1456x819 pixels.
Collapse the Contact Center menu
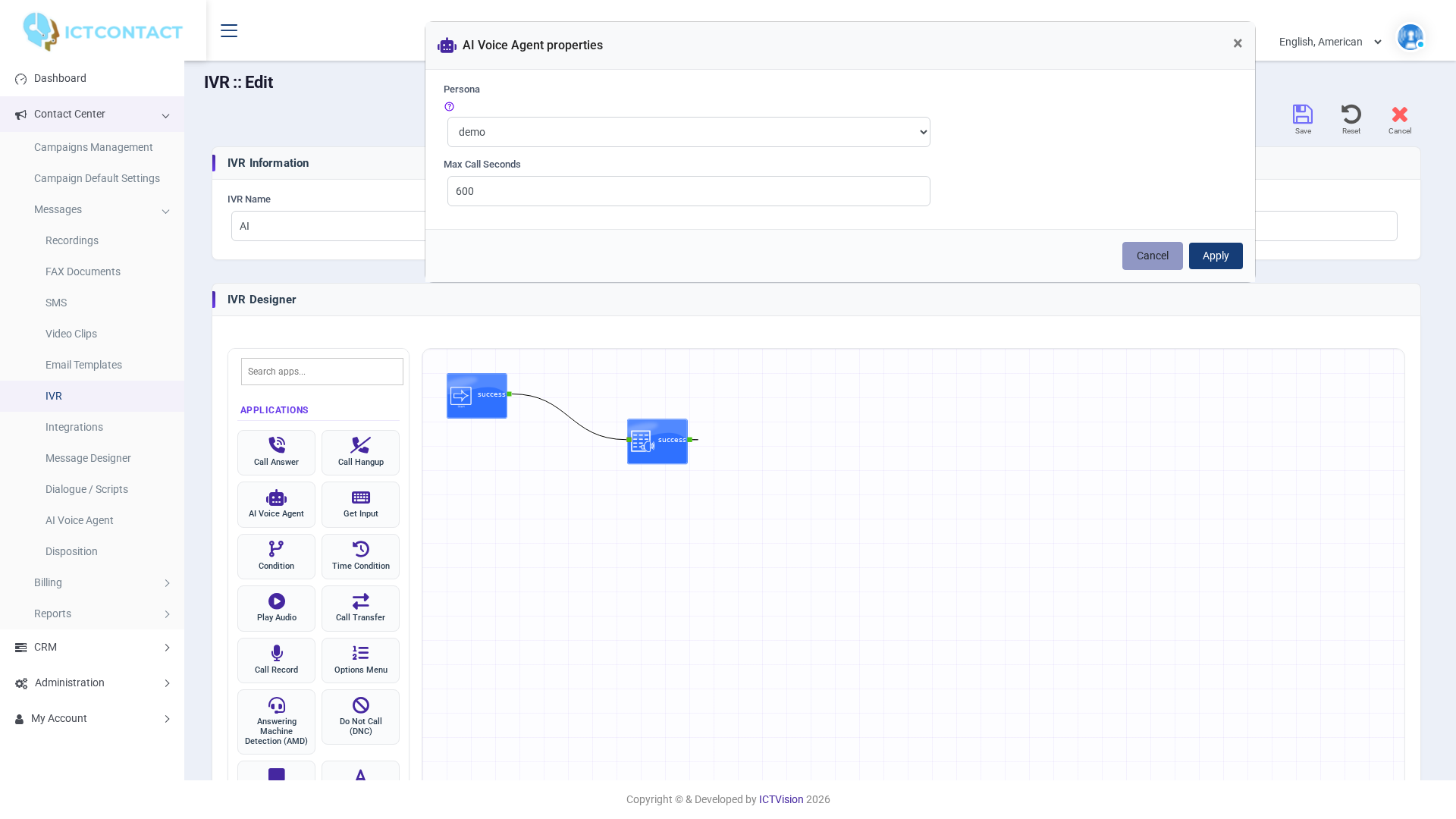click(x=92, y=115)
